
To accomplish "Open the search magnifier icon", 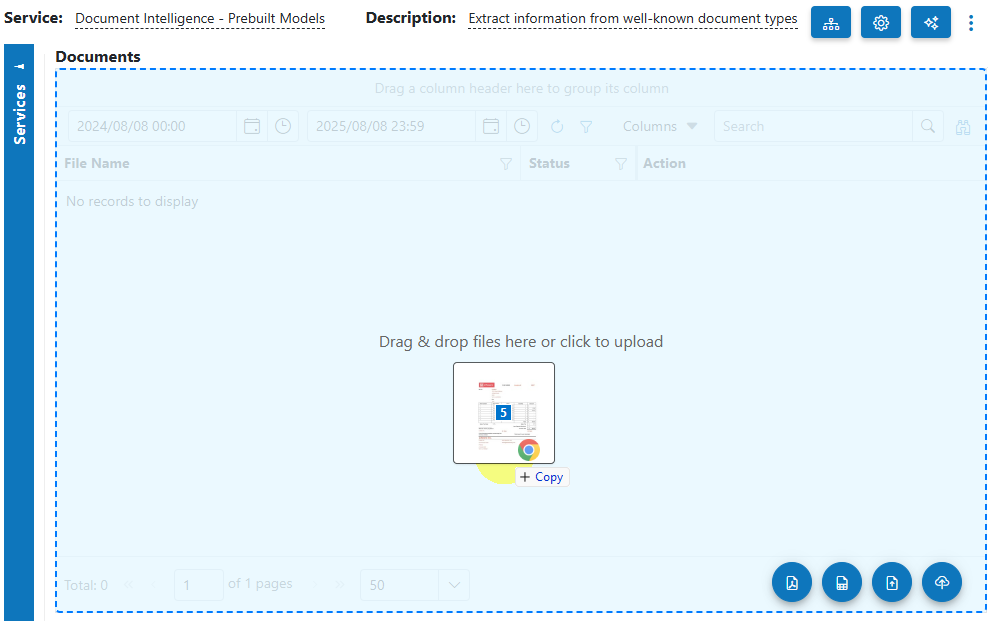I will pyautogui.click(x=928, y=126).
